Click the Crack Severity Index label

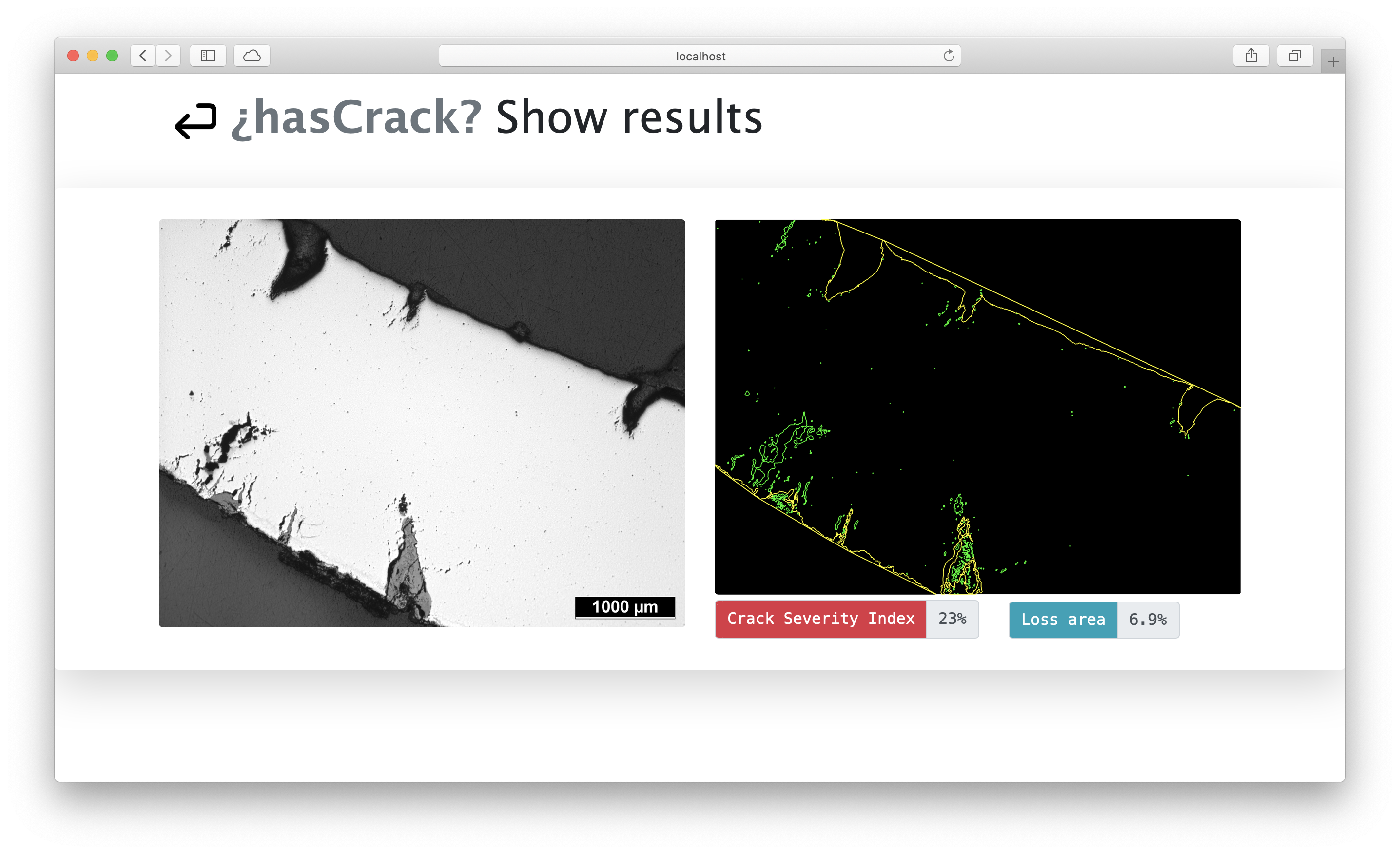point(820,619)
